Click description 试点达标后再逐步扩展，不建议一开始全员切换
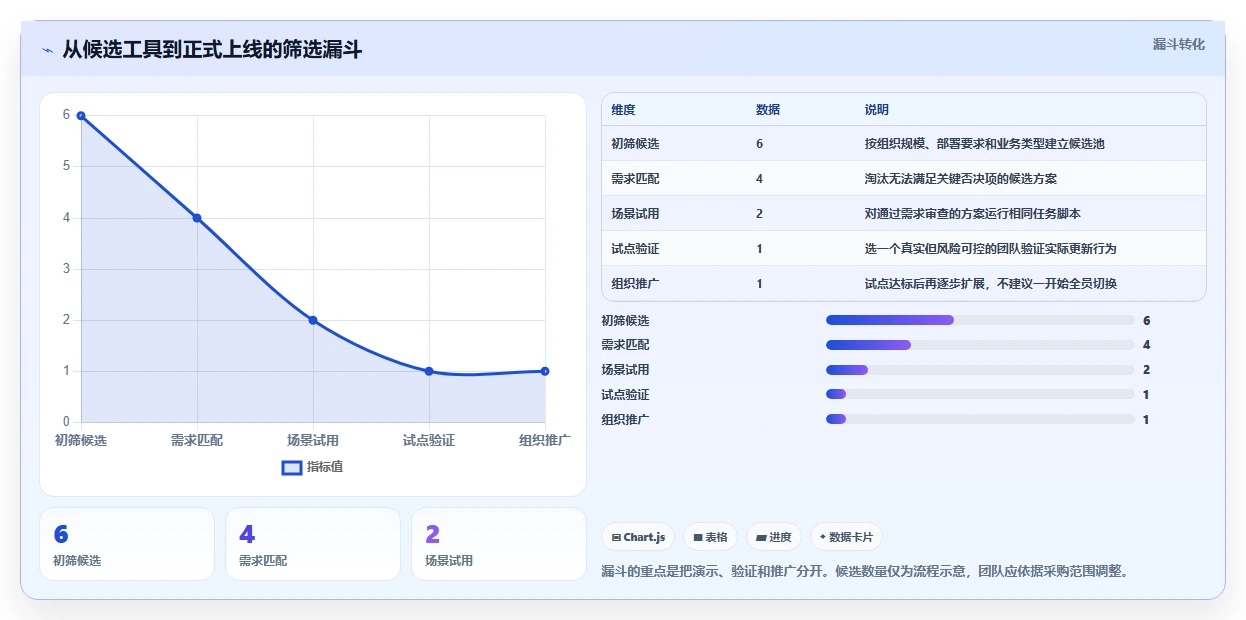This screenshot has height=620, width=1246. point(991,284)
